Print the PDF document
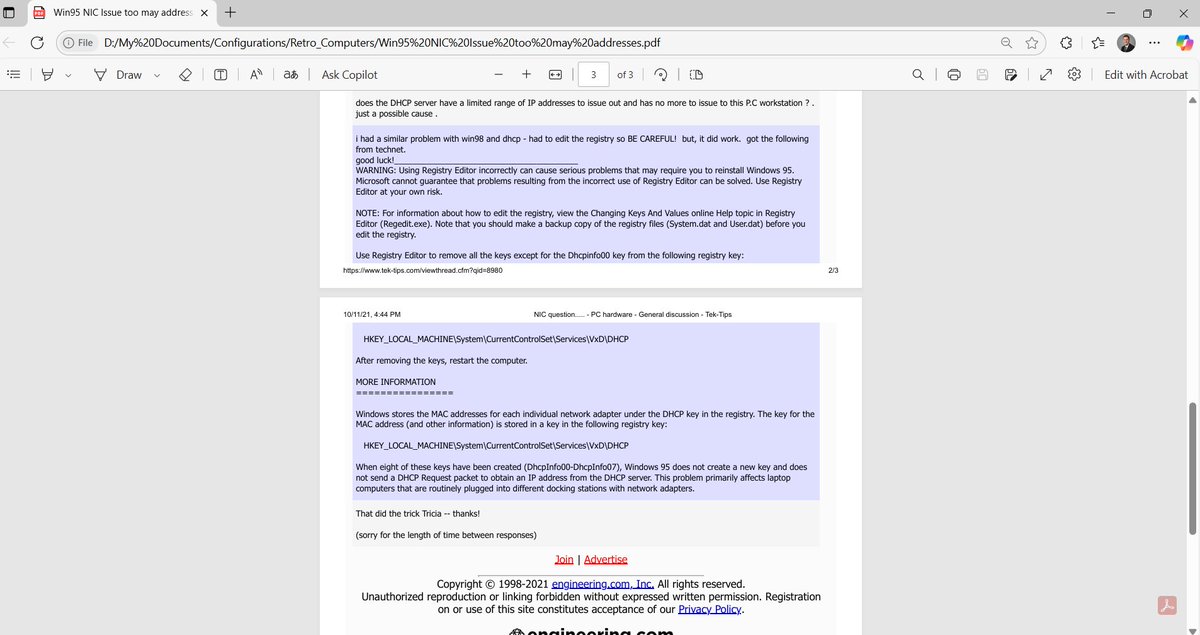The height and width of the screenshot is (635, 1200). point(954,74)
